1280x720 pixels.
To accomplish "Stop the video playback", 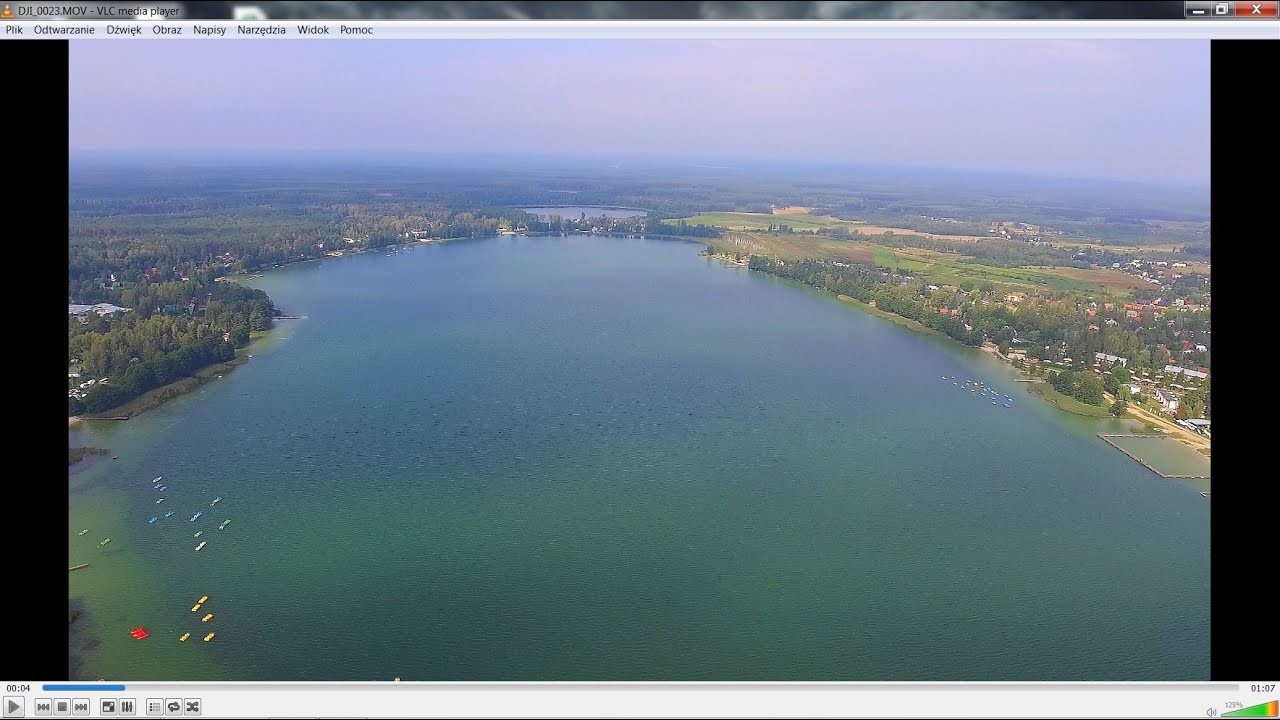I will (62, 707).
